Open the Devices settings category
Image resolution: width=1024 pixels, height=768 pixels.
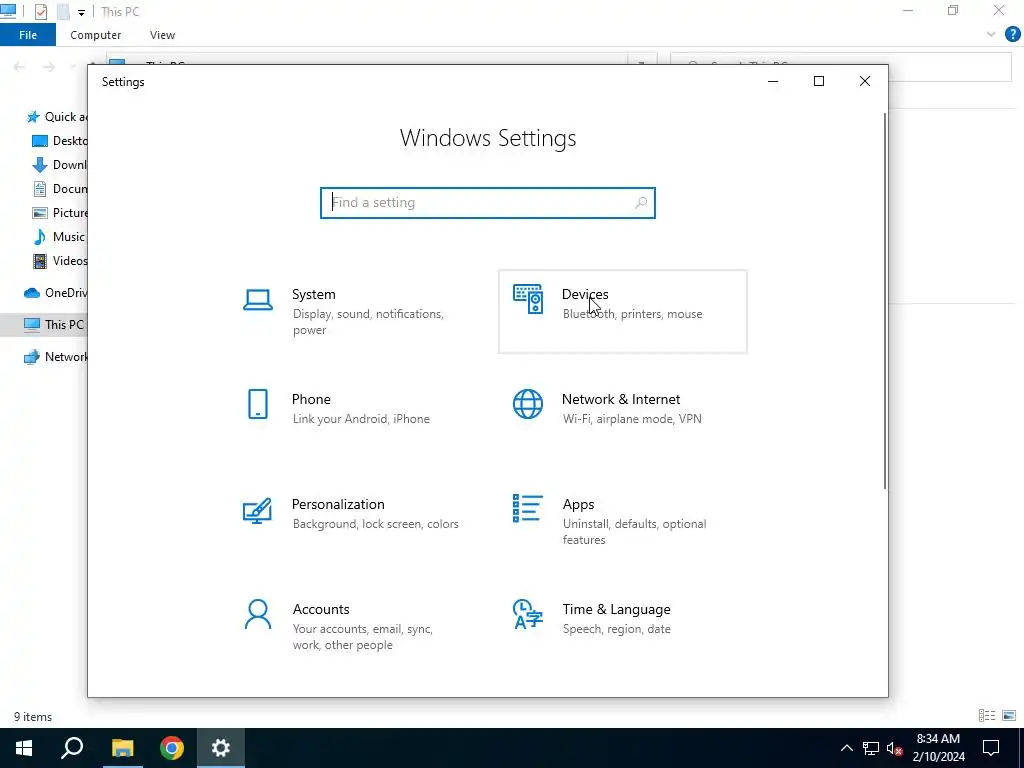tap(622, 312)
